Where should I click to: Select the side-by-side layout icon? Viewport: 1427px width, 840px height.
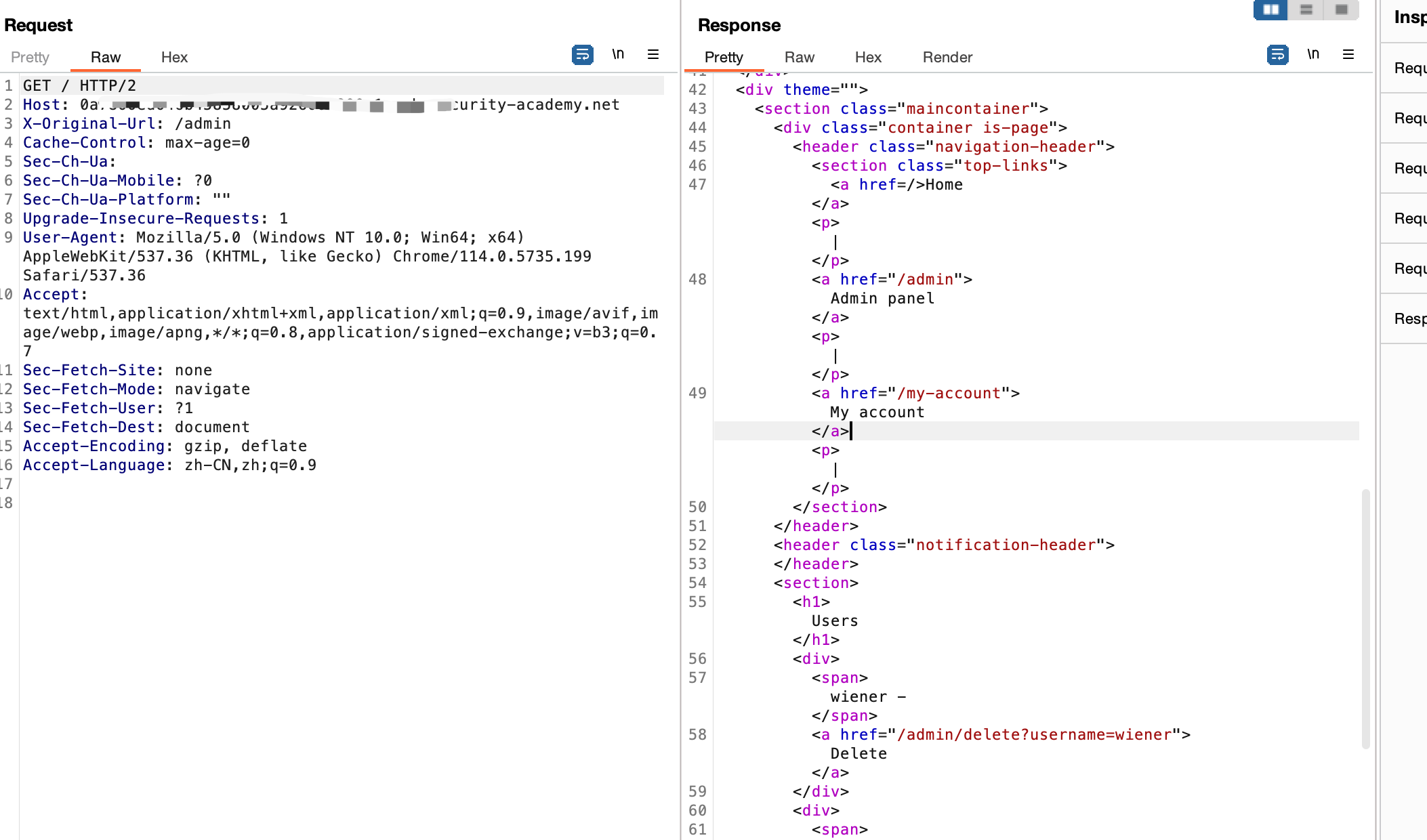tap(1270, 10)
